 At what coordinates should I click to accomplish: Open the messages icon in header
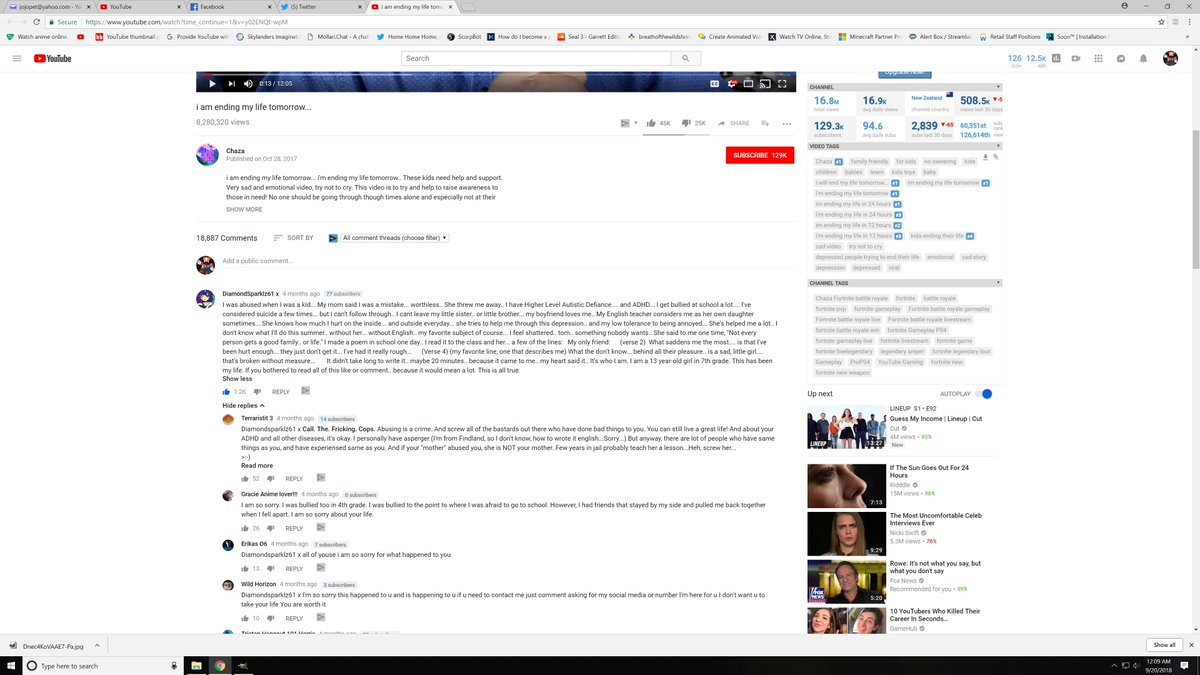(x=1120, y=58)
